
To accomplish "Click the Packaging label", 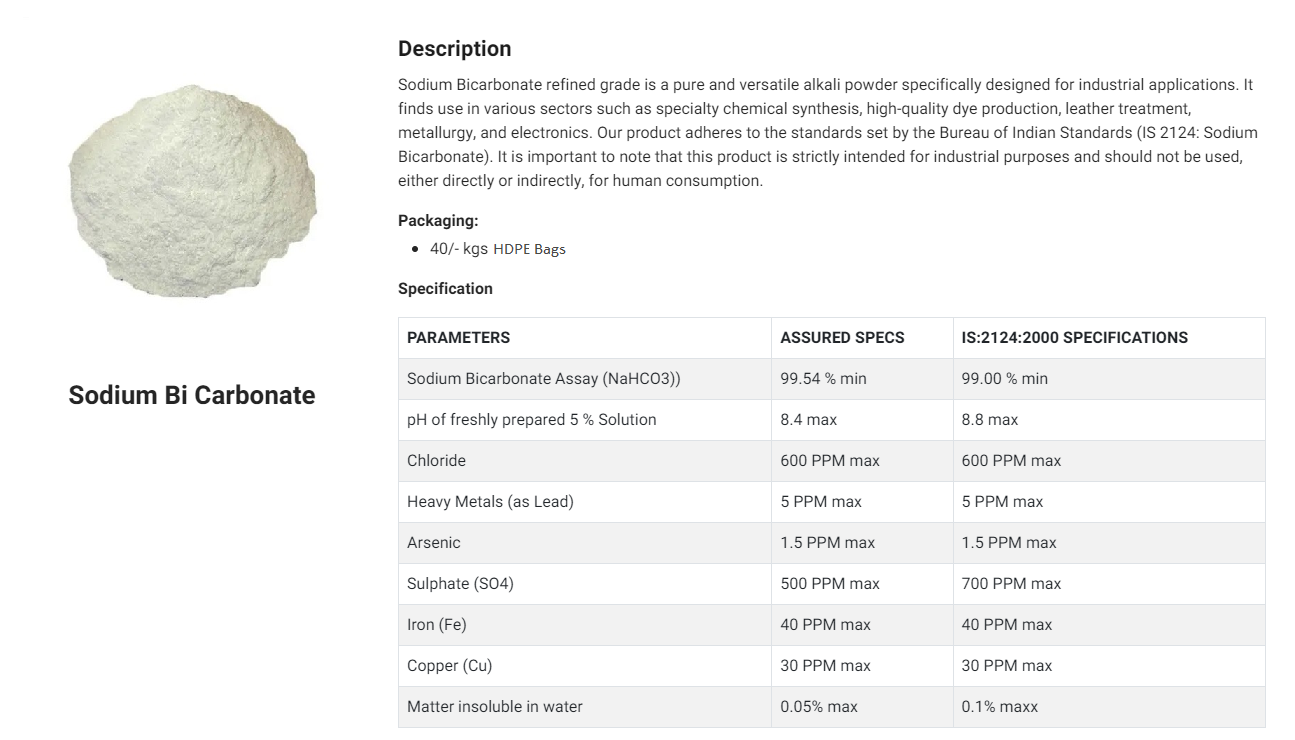I will click(x=438, y=221).
